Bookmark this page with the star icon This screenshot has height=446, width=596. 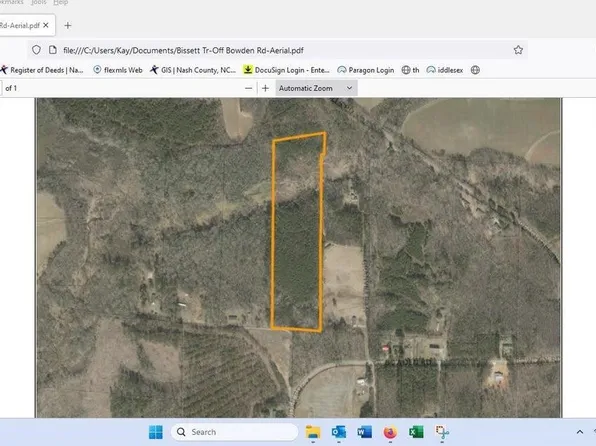click(518, 50)
